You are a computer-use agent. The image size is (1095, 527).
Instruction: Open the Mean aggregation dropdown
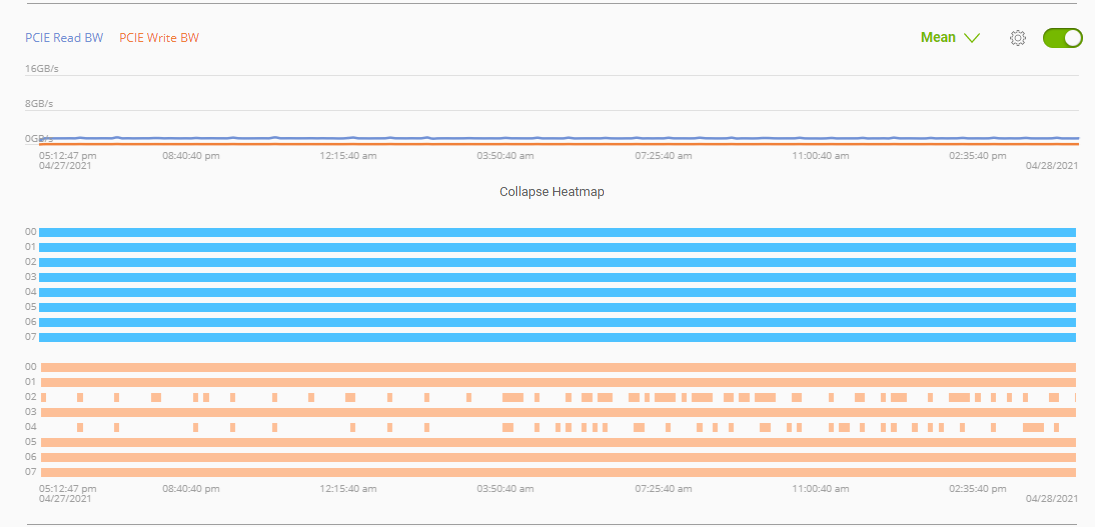point(949,38)
